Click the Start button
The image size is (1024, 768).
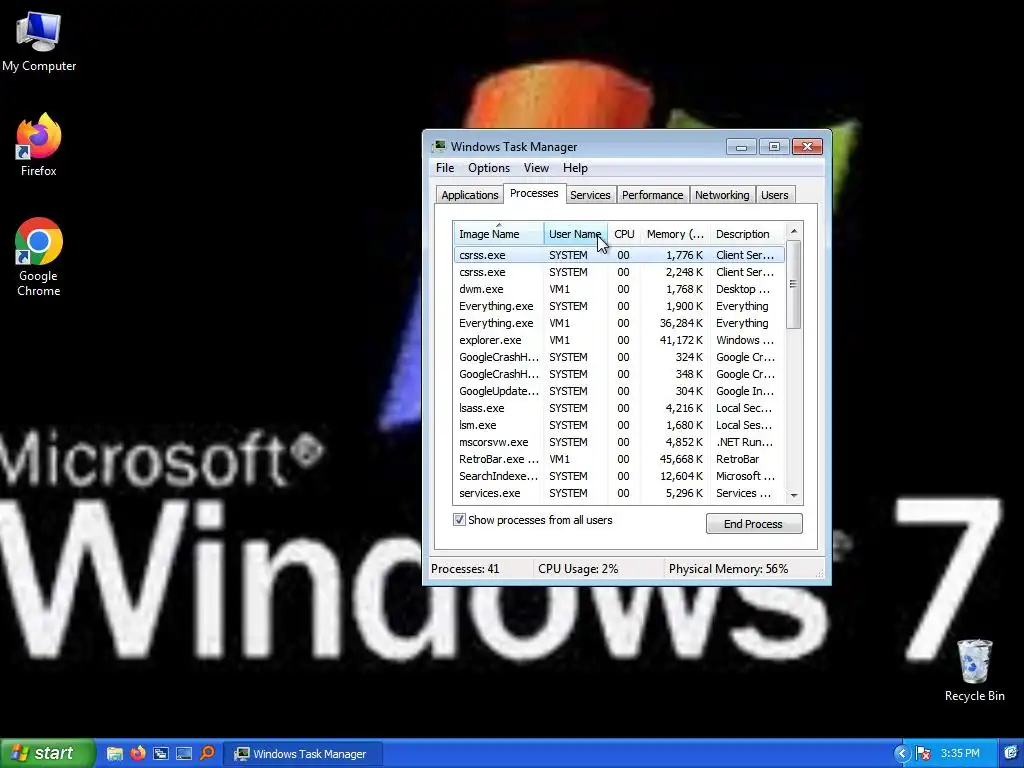(48, 753)
